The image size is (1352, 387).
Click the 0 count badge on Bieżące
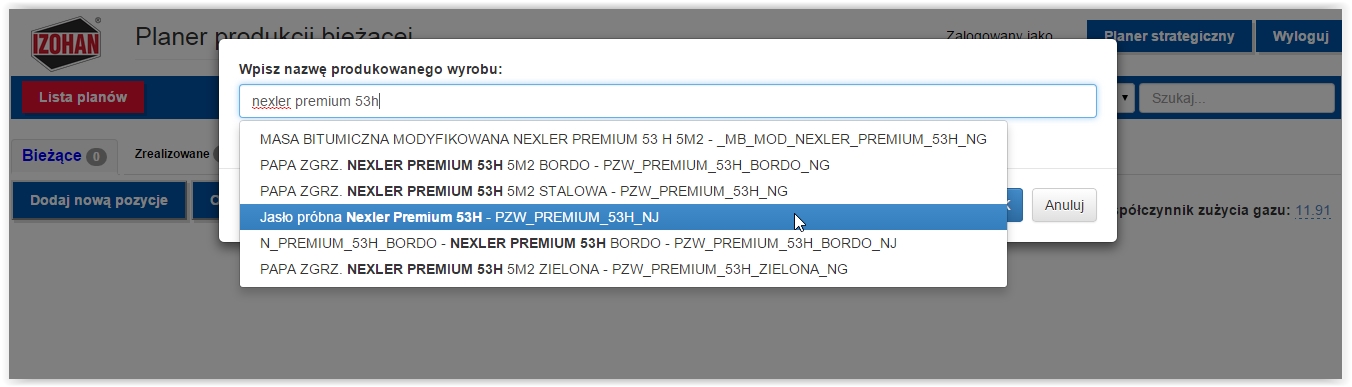(96, 157)
